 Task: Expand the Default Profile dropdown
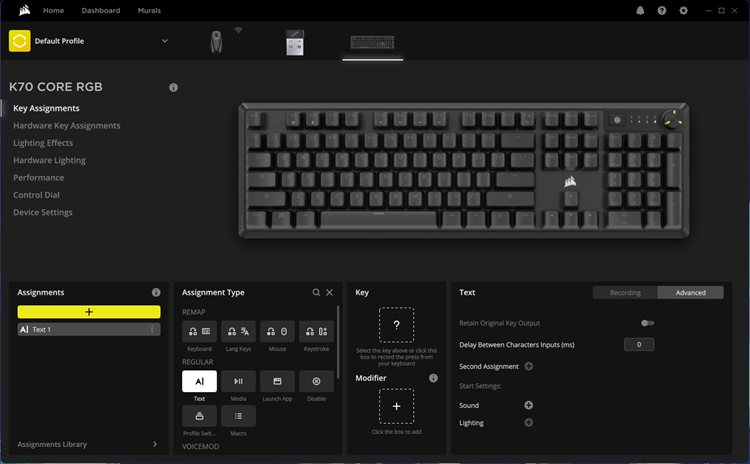pos(165,41)
